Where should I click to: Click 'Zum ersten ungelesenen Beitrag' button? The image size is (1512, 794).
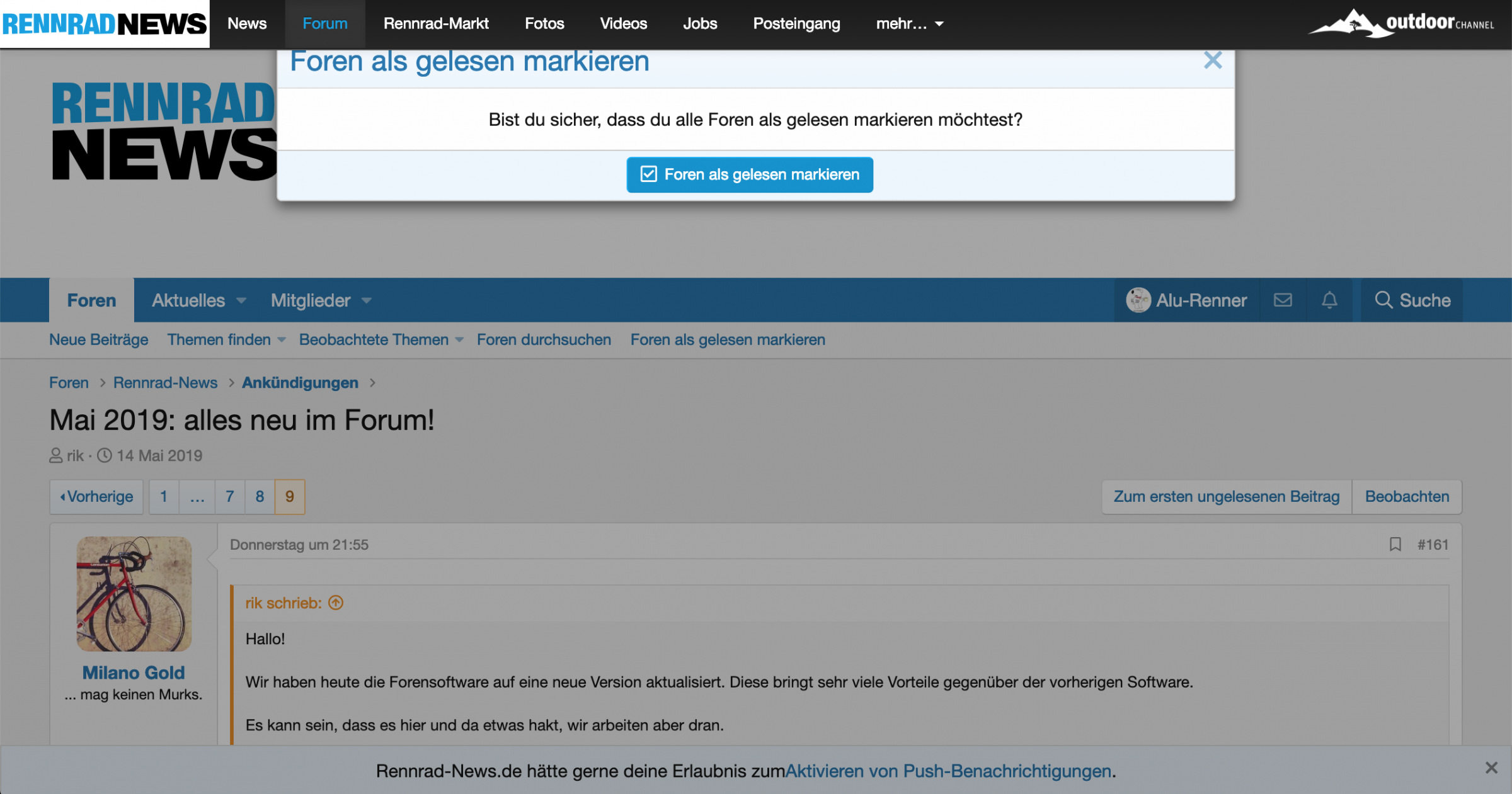(x=1226, y=497)
